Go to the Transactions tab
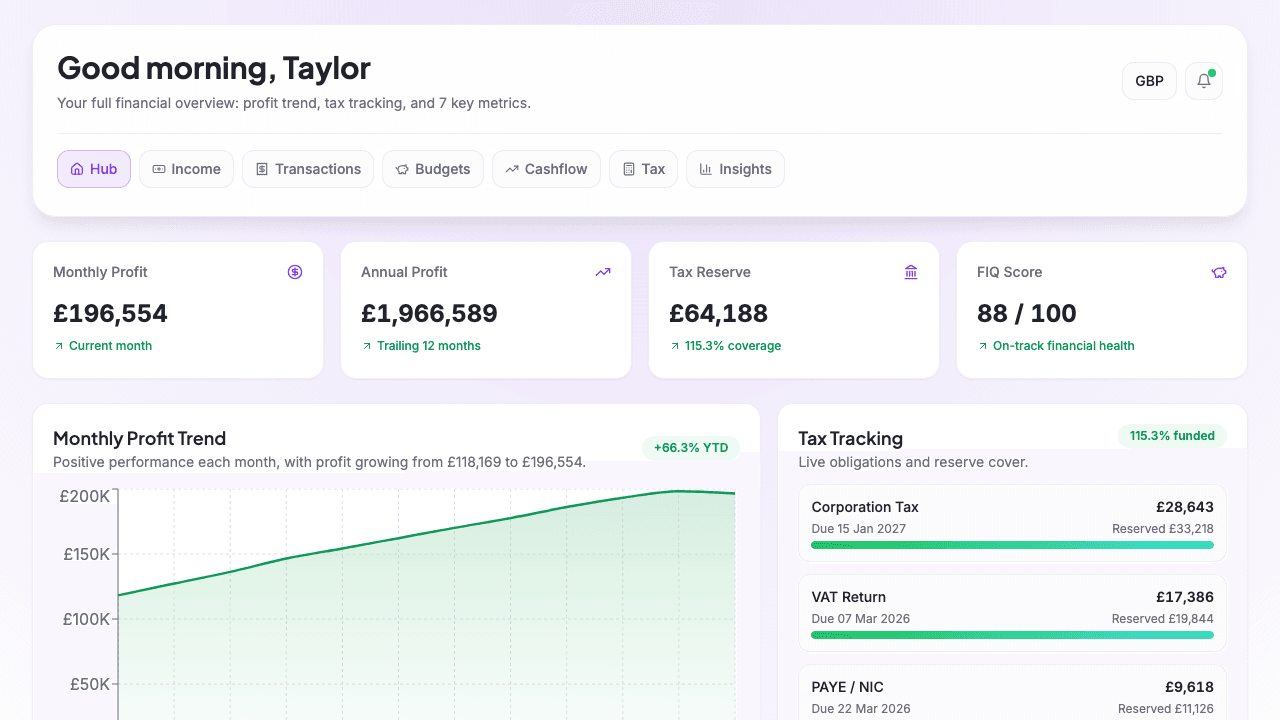Viewport: 1280px width, 720px height. tap(308, 169)
